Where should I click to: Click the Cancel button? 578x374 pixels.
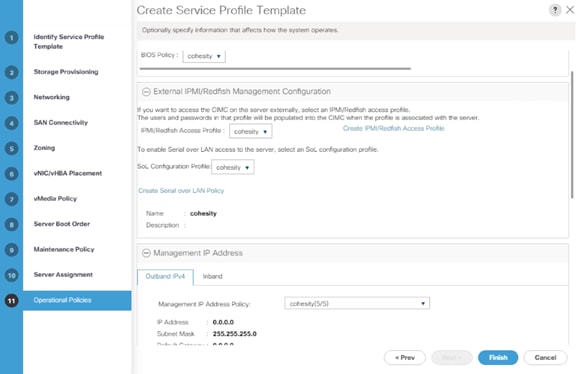pyautogui.click(x=545, y=357)
